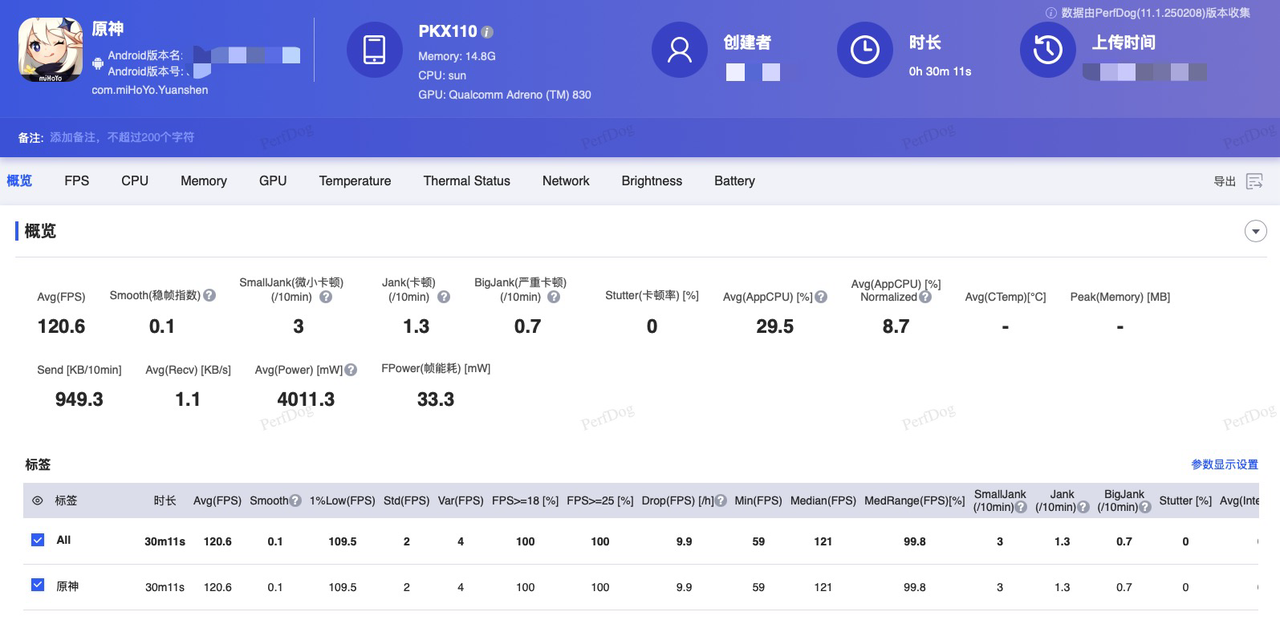Click the duration value 0h 30m 11s
This screenshot has height=620, width=1280.
coord(940,71)
